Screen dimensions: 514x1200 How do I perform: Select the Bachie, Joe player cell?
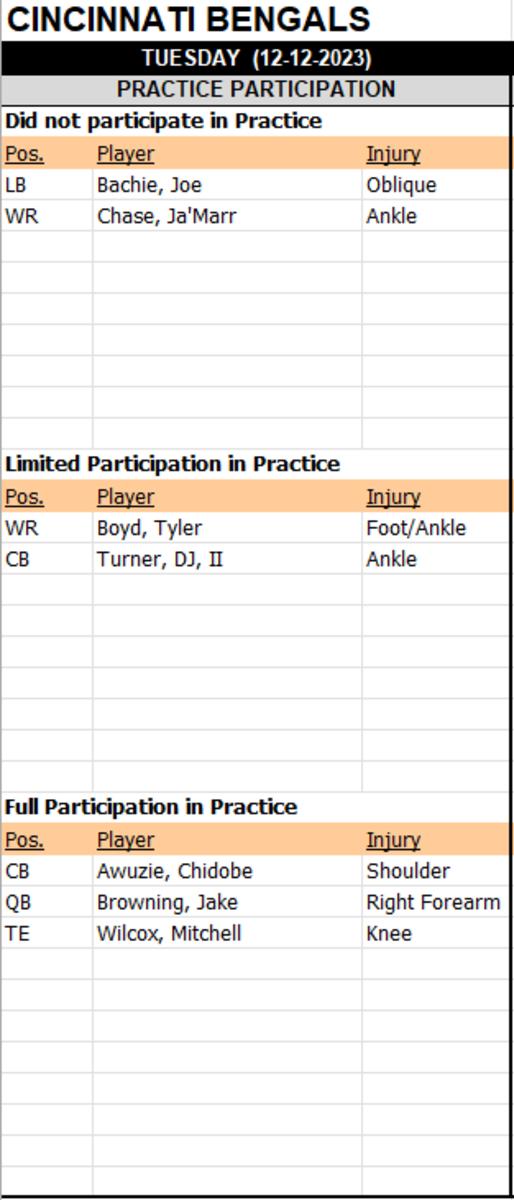point(227,185)
